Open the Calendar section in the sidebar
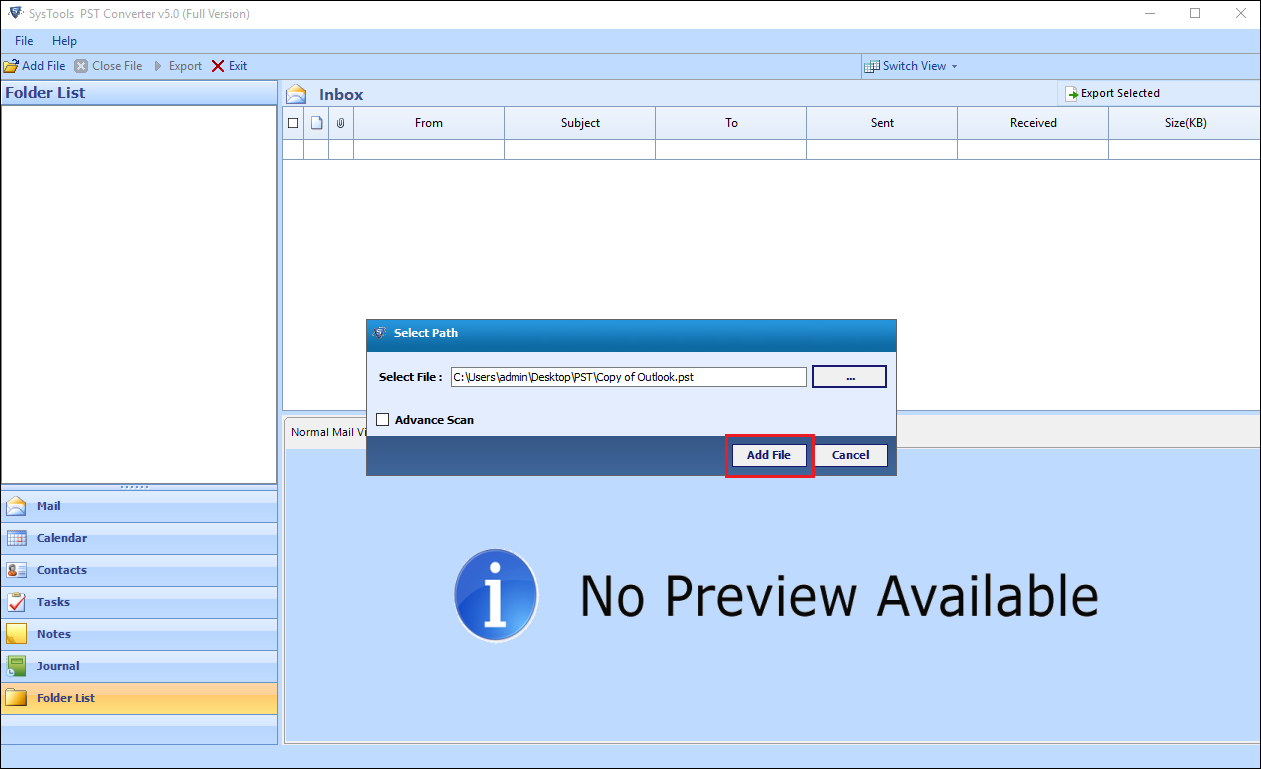Viewport: 1261px width, 769px height. click(x=139, y=538)
